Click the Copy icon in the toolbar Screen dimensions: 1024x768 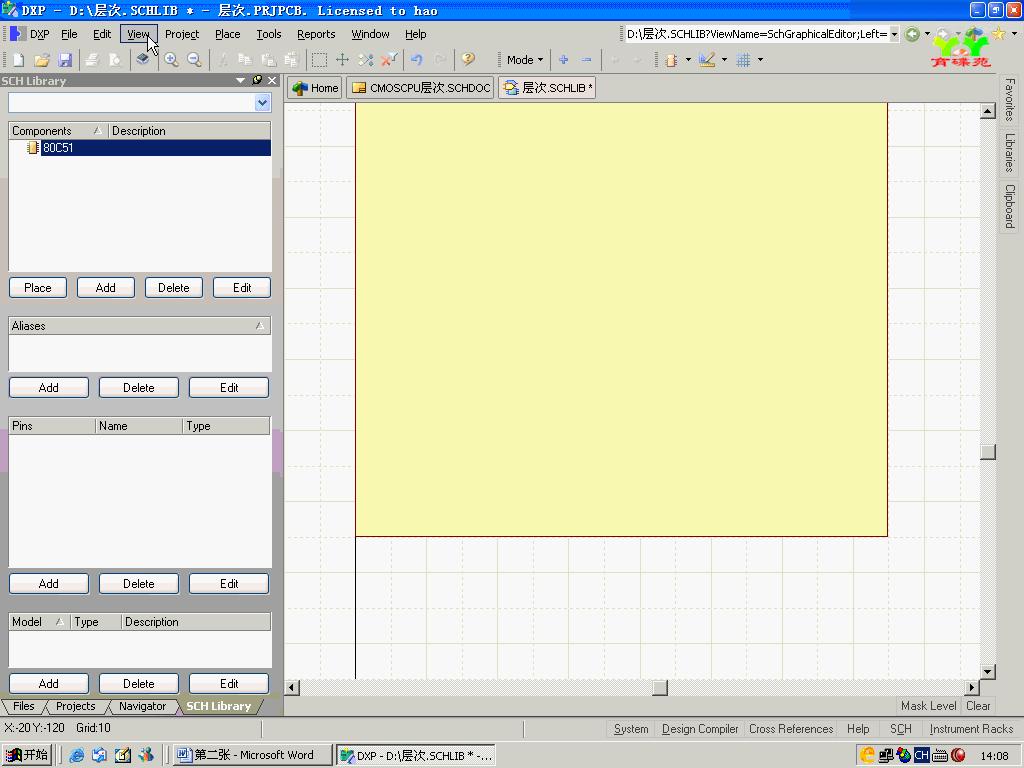(245, 60)
